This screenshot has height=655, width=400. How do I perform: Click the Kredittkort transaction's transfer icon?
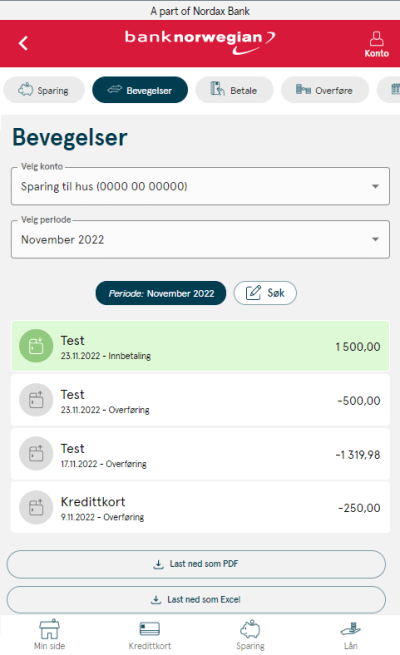point(36,507)
